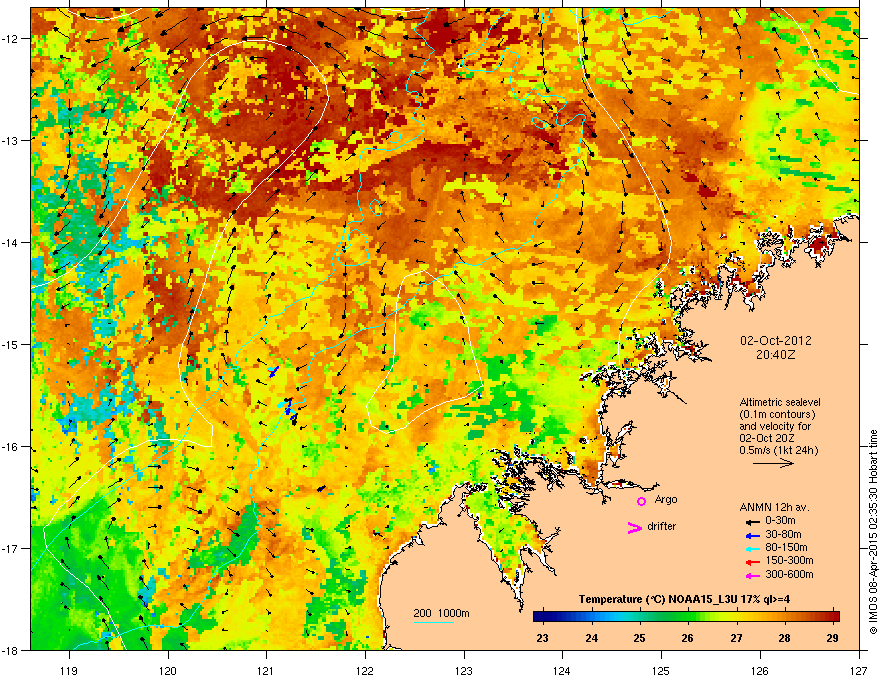Click the colorbar tick label 27
This screenshot has width=880, height=680.
[x=736, y=638]
